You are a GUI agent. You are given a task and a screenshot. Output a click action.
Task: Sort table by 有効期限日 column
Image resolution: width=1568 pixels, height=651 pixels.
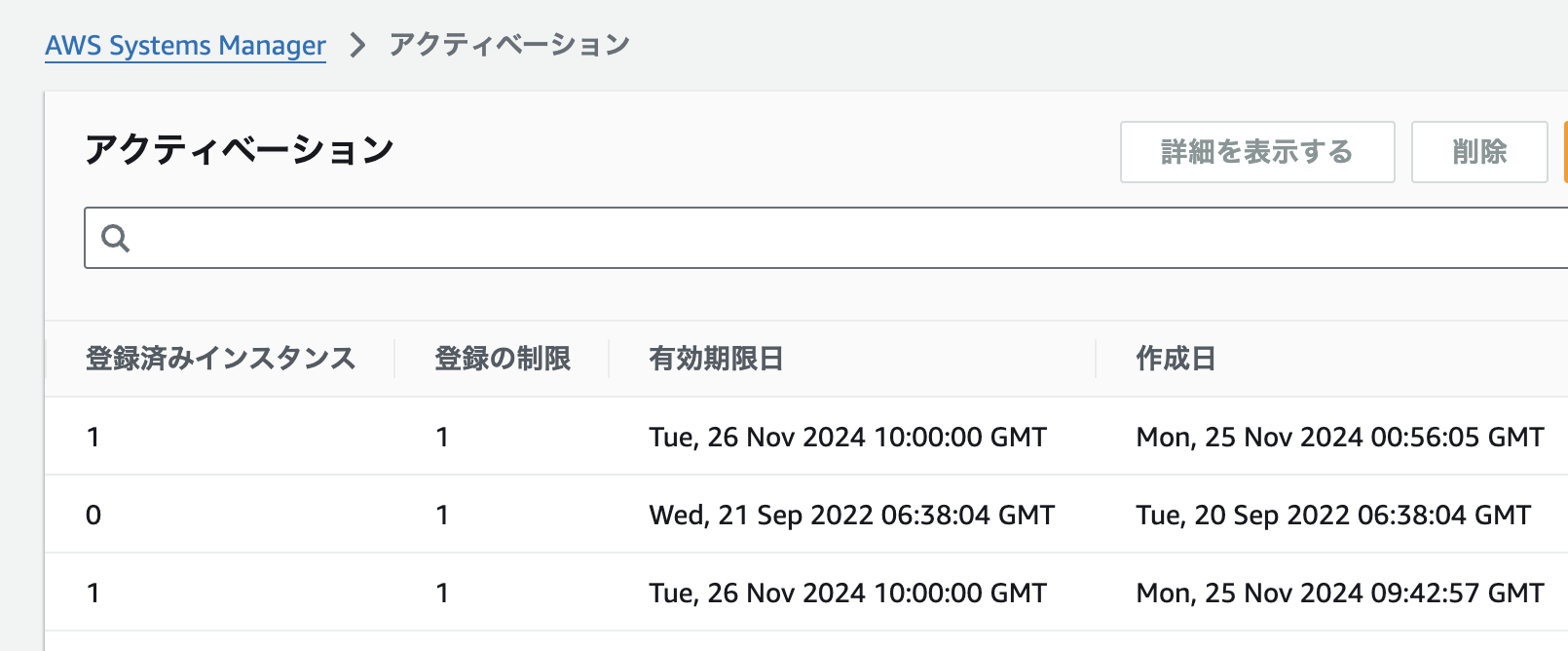pyautogui.click(x=717, y=358)
